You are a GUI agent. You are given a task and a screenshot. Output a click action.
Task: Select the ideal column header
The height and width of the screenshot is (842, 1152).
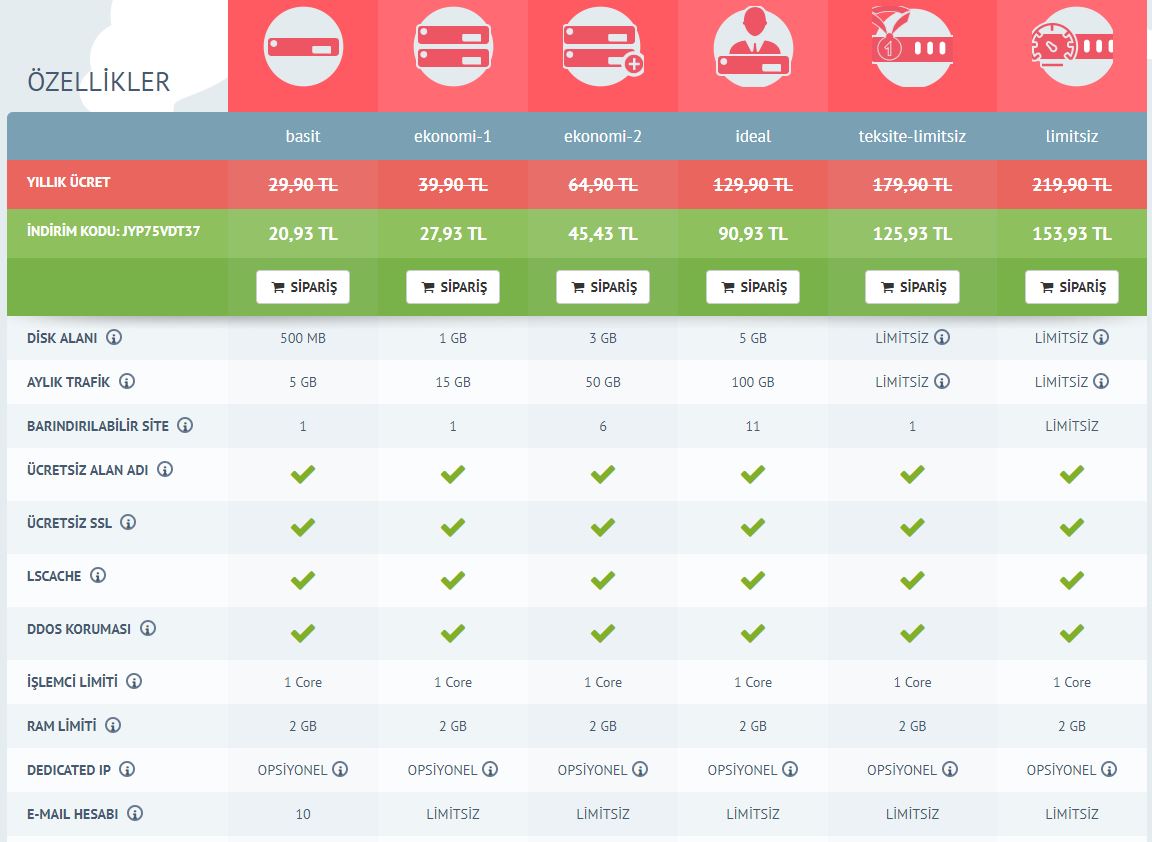click(753, 136)
